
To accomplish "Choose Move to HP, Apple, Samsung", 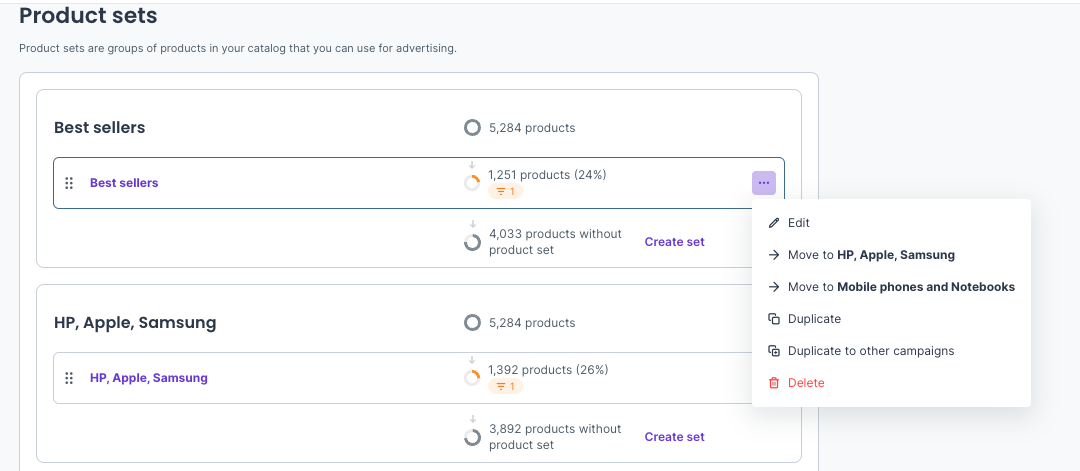I will pos(871,255).
